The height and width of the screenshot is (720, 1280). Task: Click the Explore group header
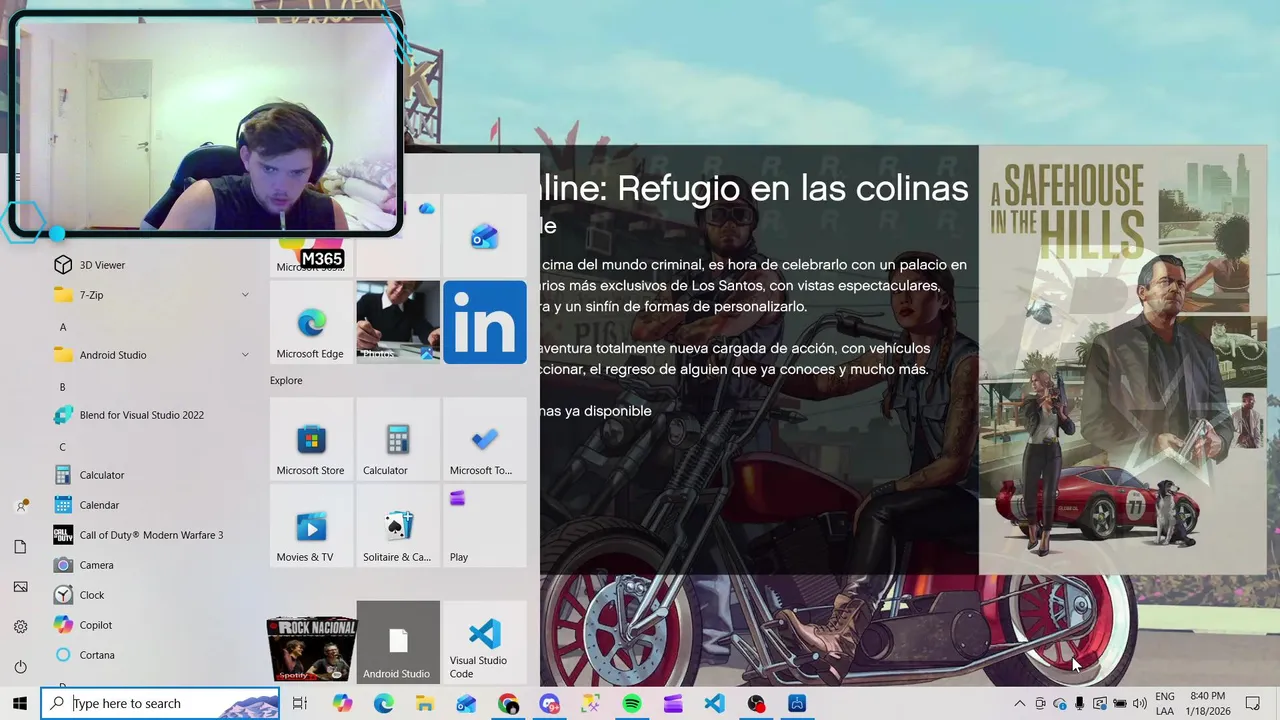coord(286,380)
